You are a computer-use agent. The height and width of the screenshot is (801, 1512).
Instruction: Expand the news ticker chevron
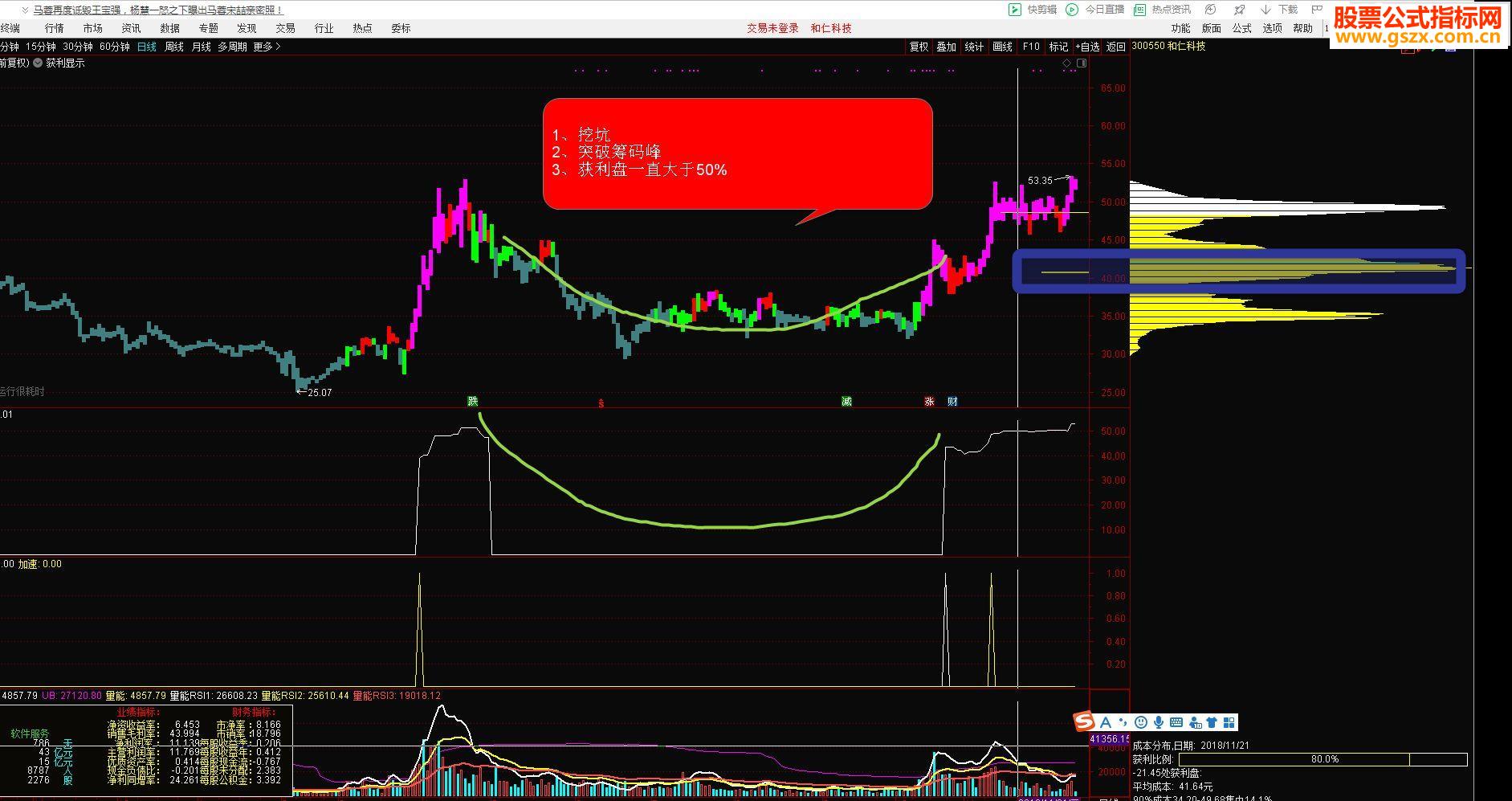coord(26,10)
